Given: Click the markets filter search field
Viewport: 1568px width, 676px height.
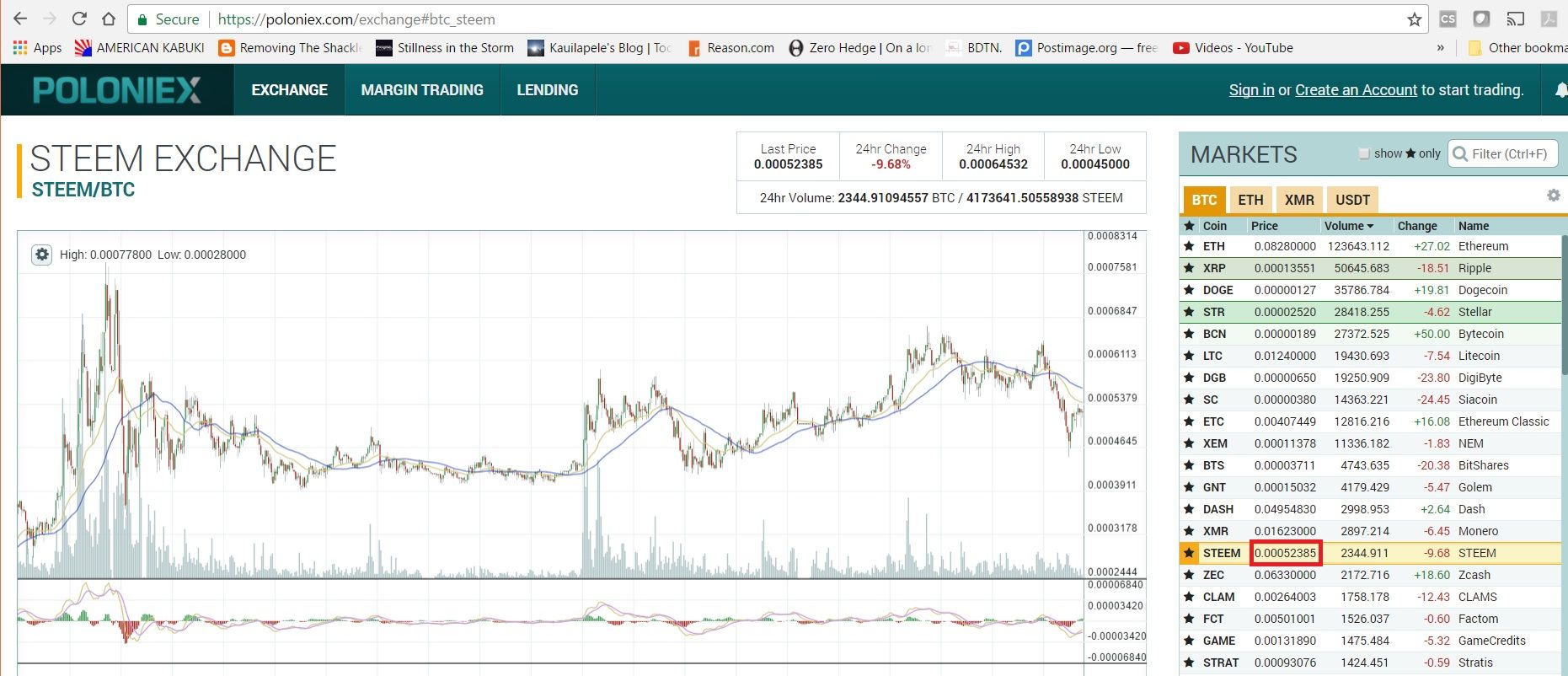Looking at the screenshot, I should 1503,153.
